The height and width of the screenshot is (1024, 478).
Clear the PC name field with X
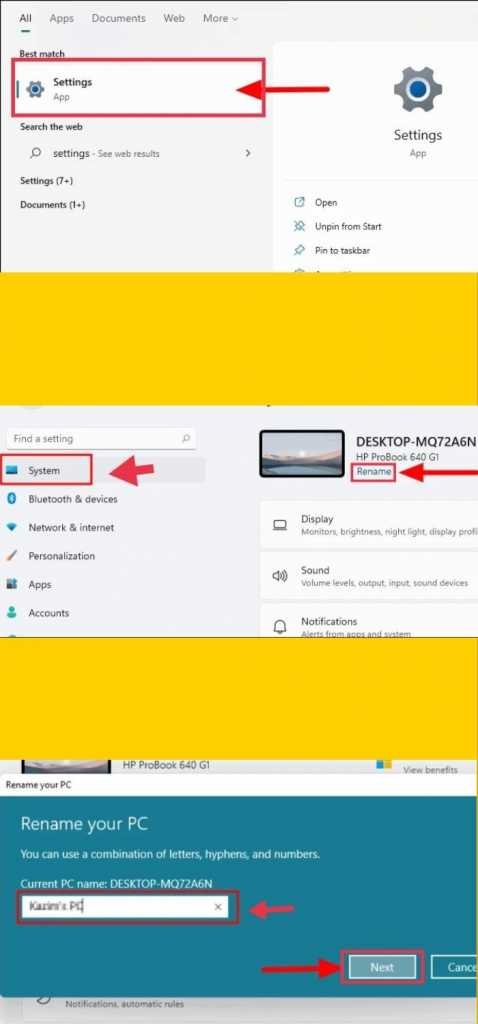point(218,906)
